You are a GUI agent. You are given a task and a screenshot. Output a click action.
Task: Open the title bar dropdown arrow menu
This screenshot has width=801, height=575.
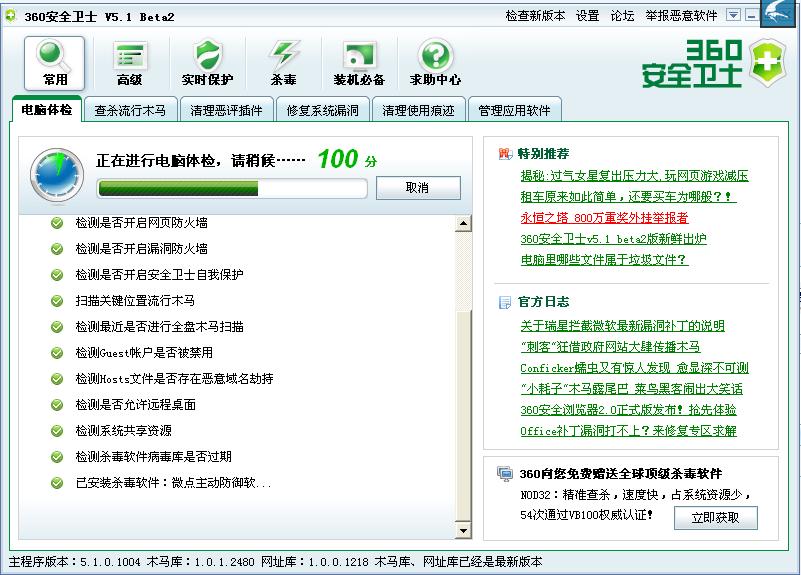coord(733,15)
